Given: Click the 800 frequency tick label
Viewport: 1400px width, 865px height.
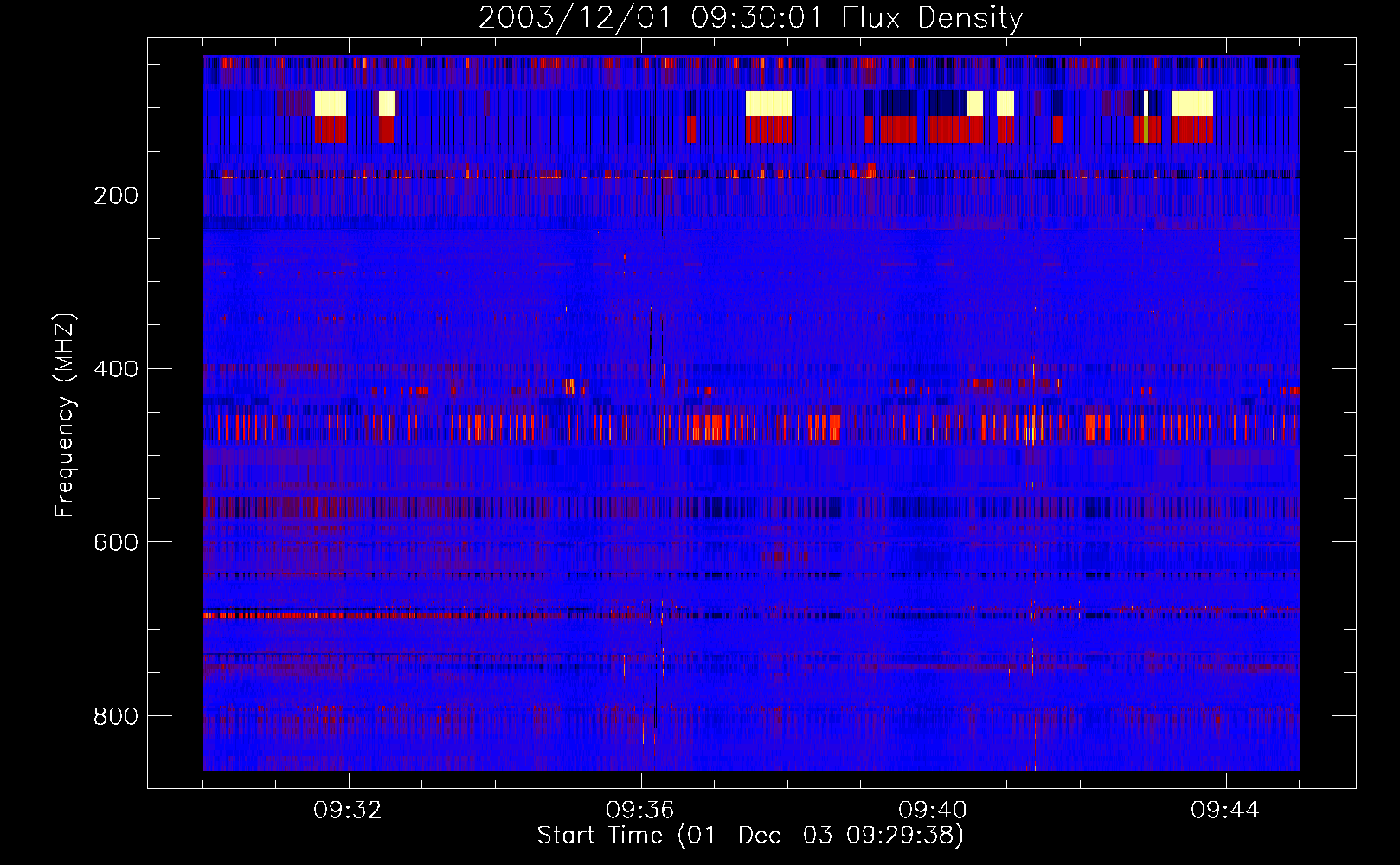Looking at the screenshot, I should pyautogui.click(x=116, y=716).
